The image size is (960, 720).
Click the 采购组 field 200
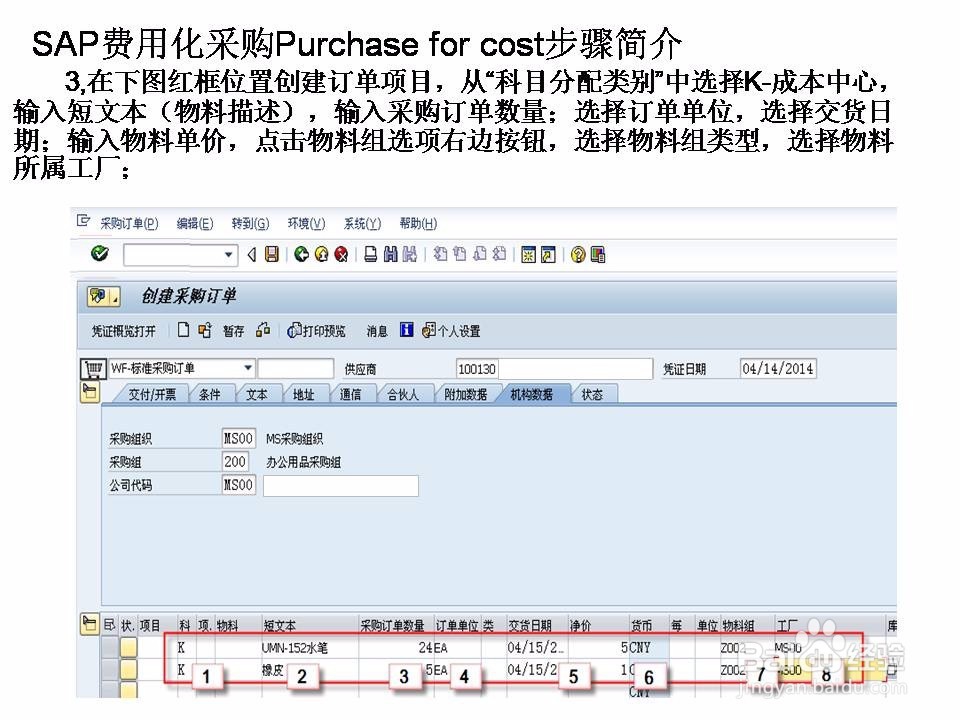click(x=234, y=462)
